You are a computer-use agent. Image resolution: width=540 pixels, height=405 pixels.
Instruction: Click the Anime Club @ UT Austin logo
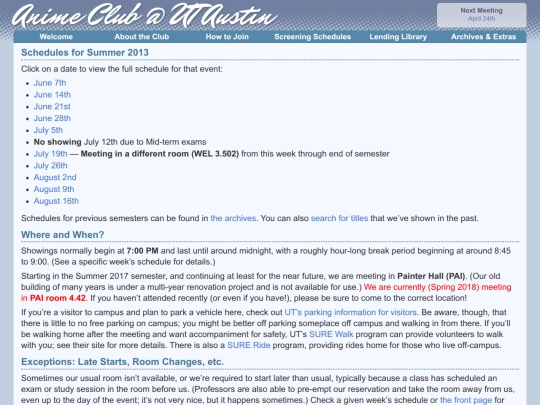click(144, 16)
